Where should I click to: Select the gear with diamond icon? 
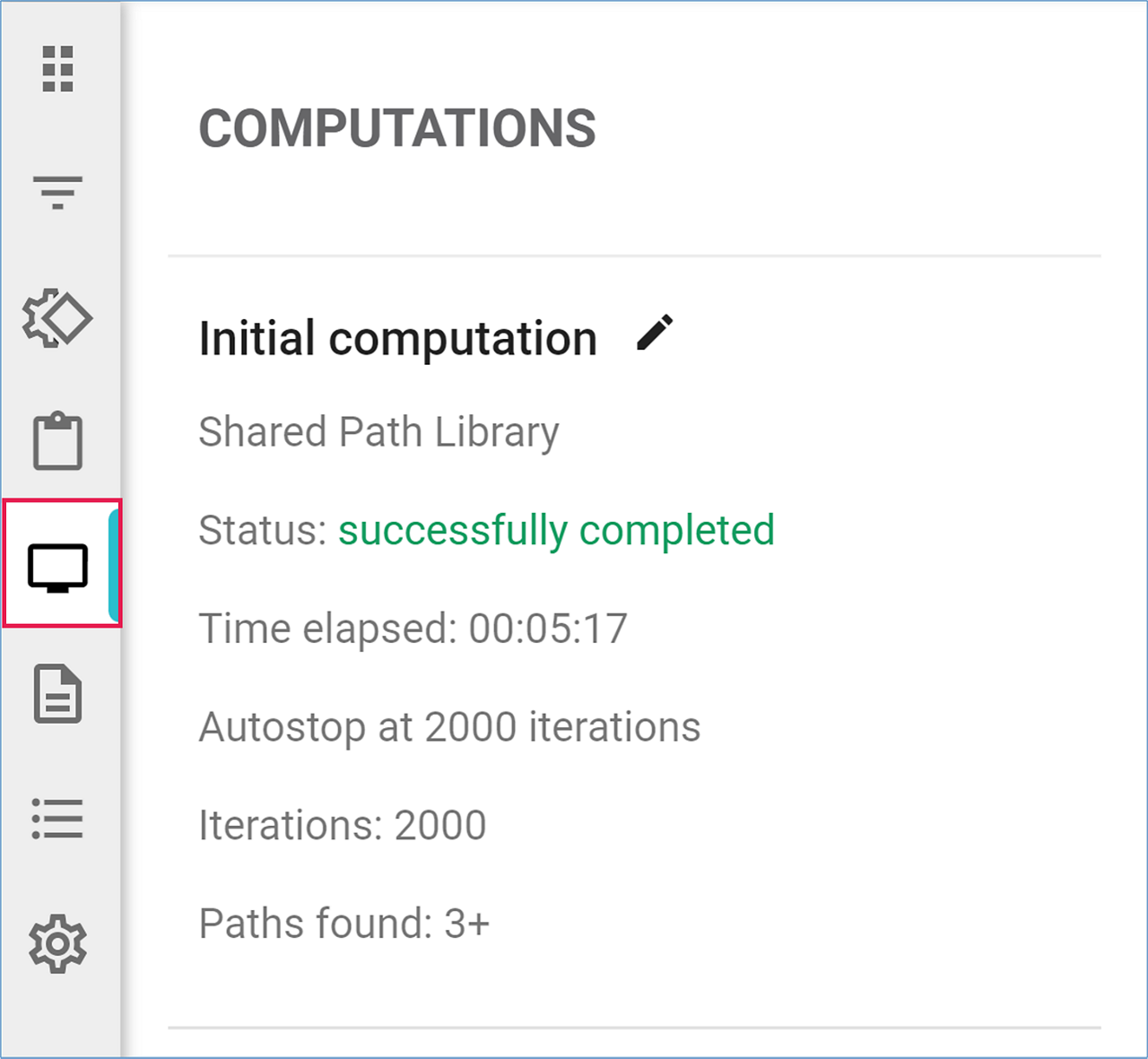(x=57, y=318)
